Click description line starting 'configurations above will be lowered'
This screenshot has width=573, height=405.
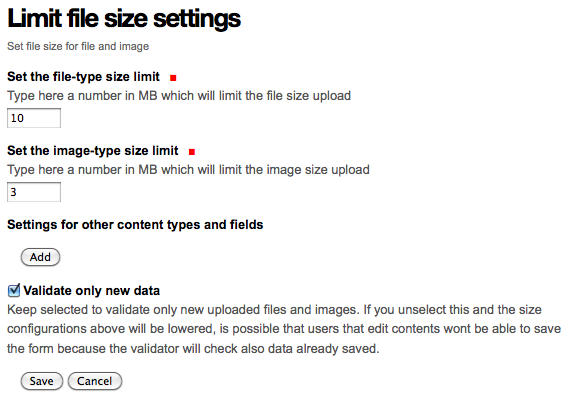point(284,329)
